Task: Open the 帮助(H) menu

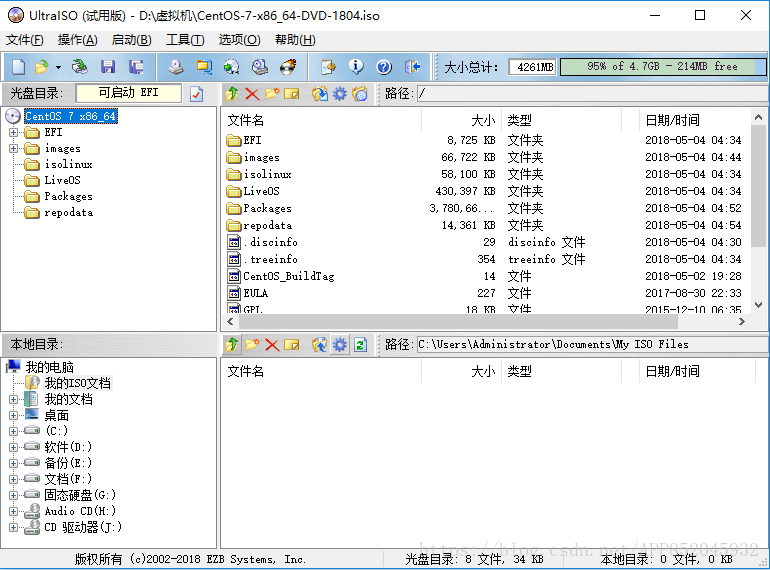Action: point(295,40)
